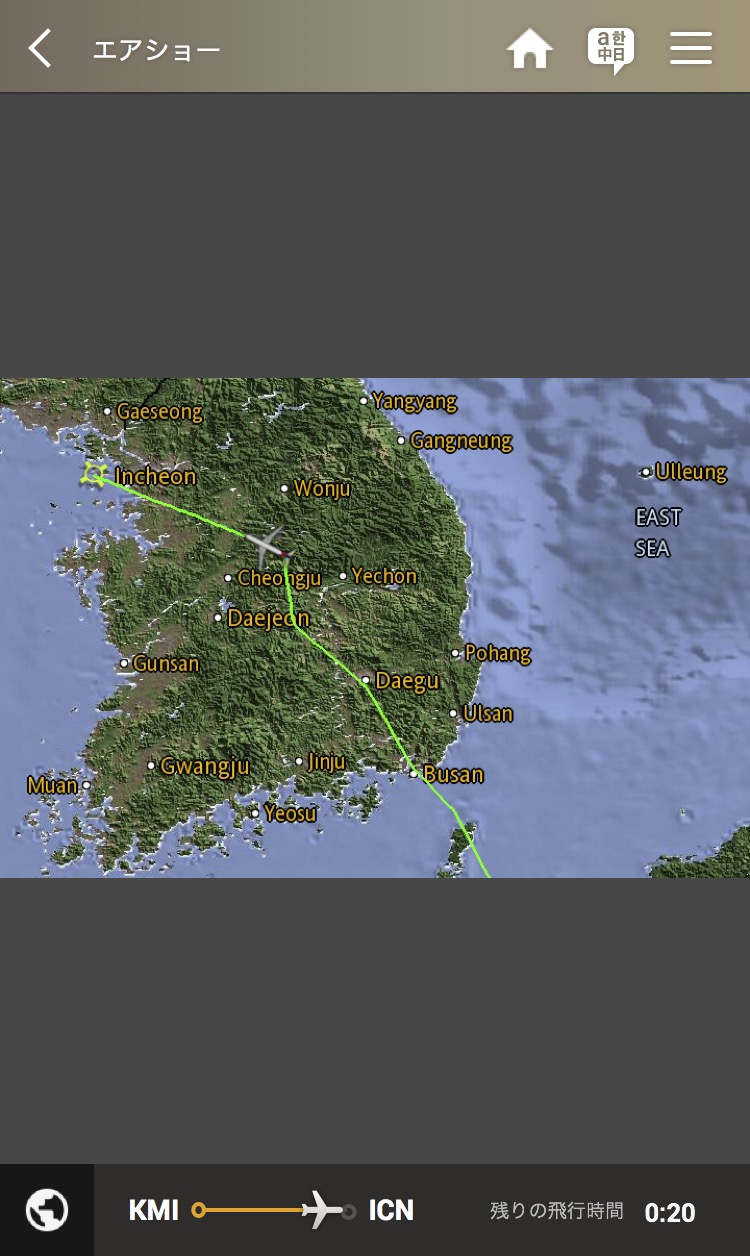Click the Daejeon city label

click(x=268, y=618)
